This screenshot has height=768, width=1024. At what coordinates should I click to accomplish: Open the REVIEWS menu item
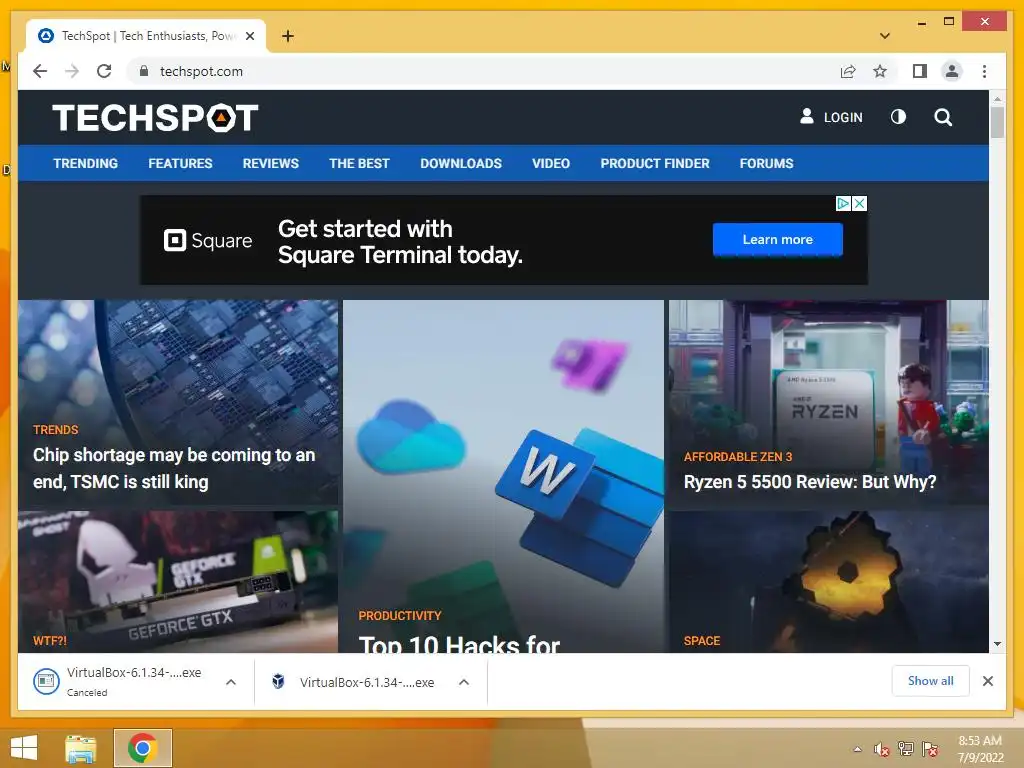pos(270,163)
